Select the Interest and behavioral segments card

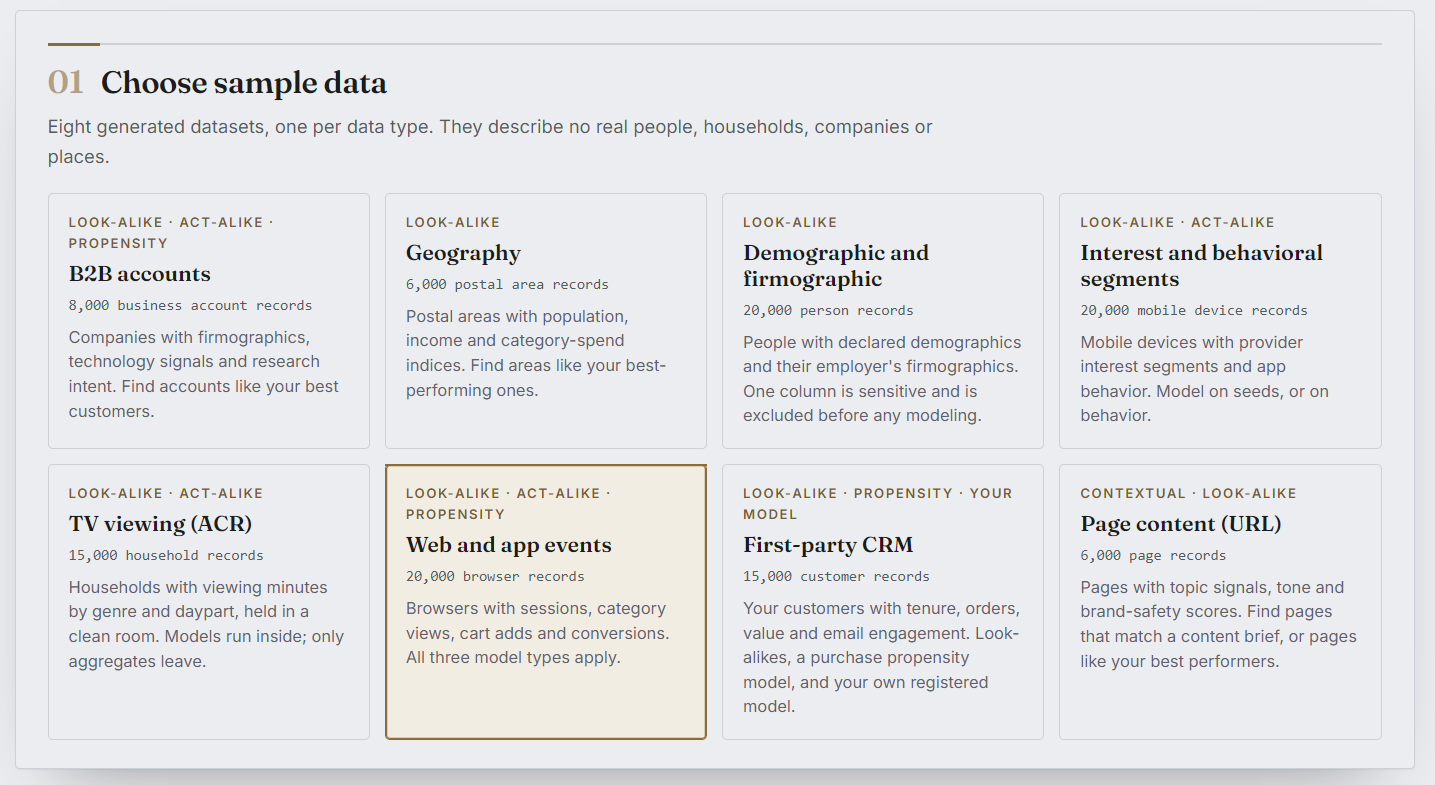(x=1220, y=321)
